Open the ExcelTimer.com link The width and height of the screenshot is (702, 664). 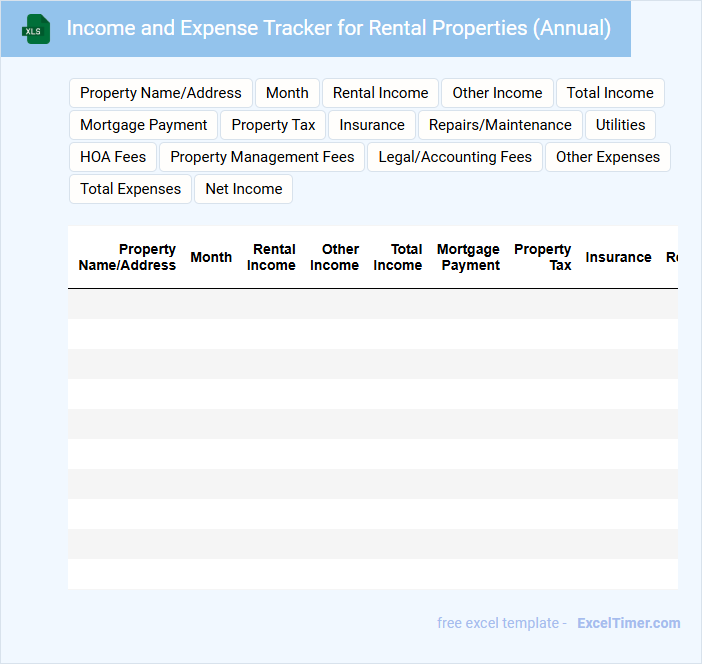click(x=629, y=623)
